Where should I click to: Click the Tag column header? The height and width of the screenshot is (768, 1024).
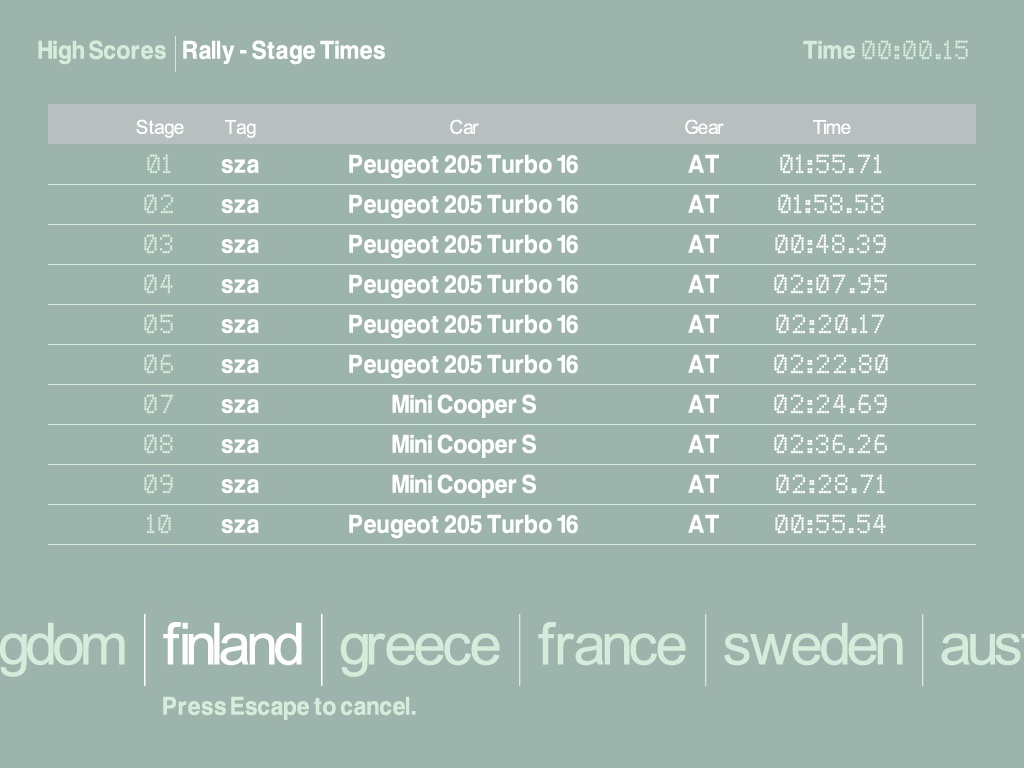[x=240, y=127]
